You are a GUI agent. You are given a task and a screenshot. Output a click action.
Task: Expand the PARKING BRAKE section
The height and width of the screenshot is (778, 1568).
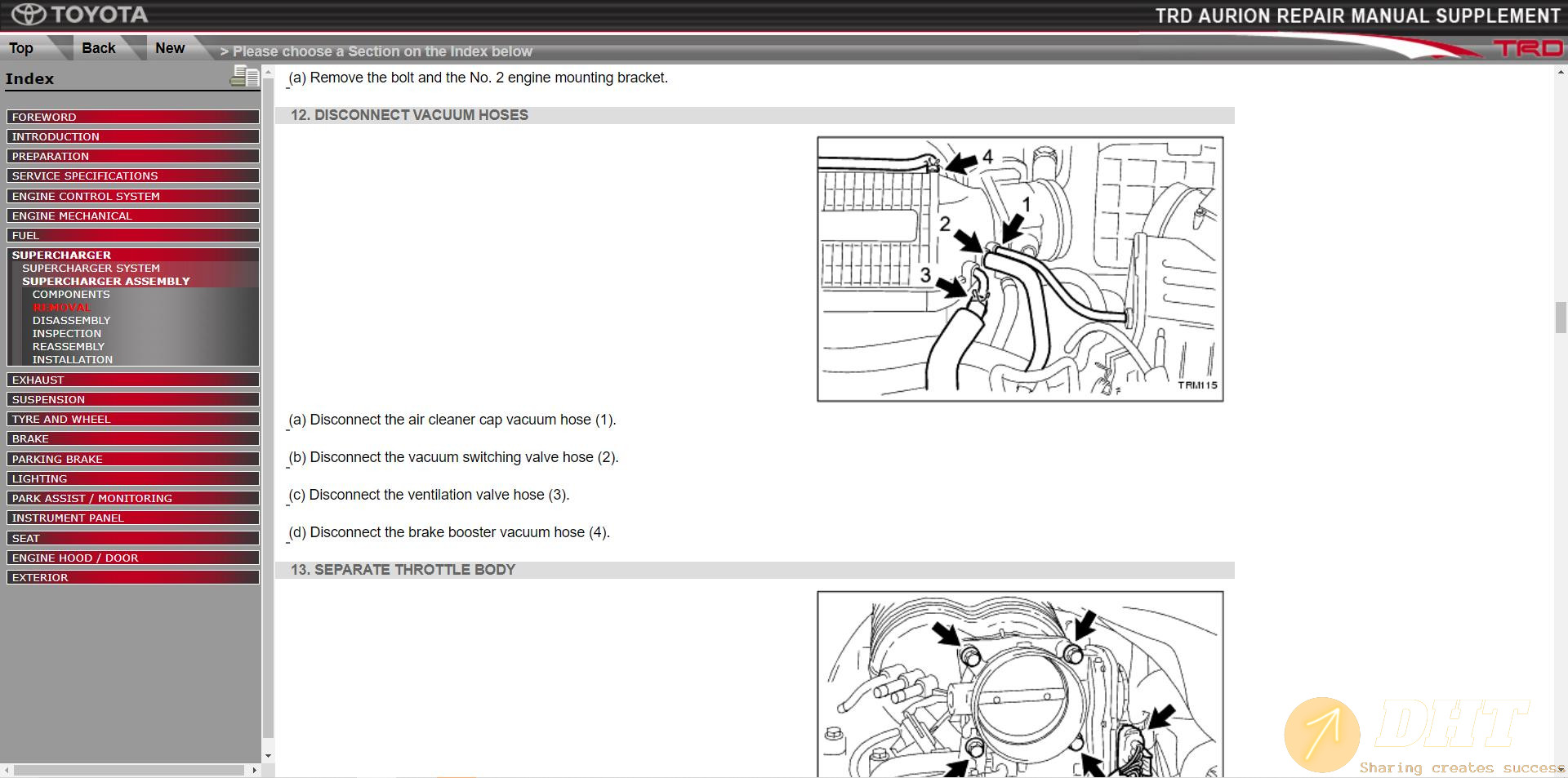[x=133, y=459]
